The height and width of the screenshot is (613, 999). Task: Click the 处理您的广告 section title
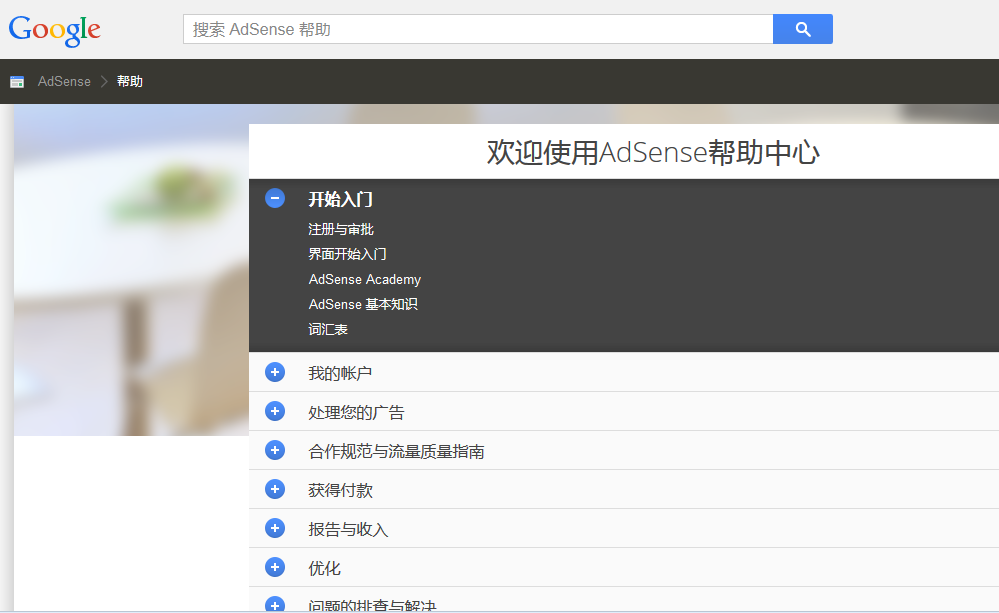(356, 412)
